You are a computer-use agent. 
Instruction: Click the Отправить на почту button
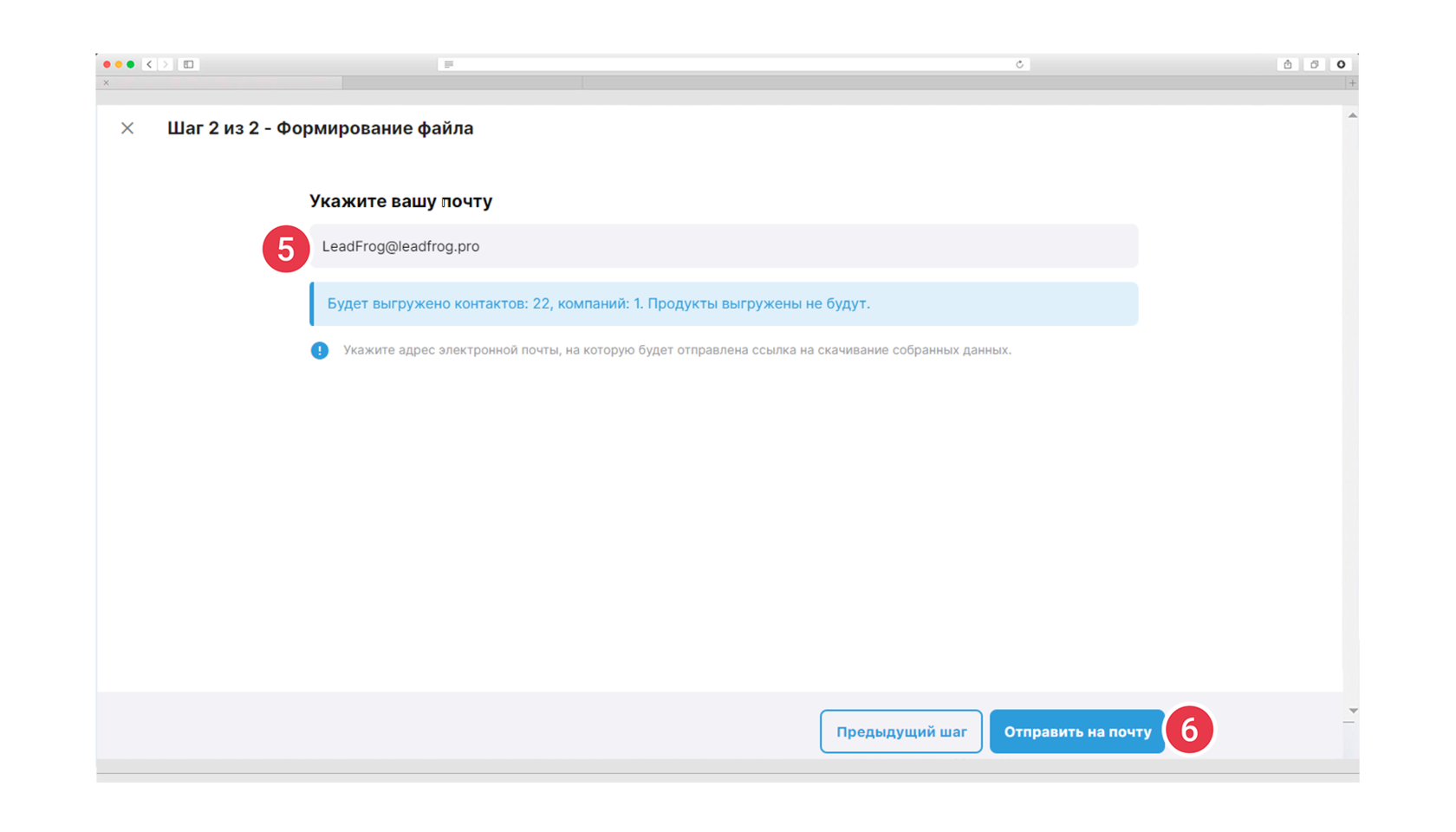click(1077, 731)
